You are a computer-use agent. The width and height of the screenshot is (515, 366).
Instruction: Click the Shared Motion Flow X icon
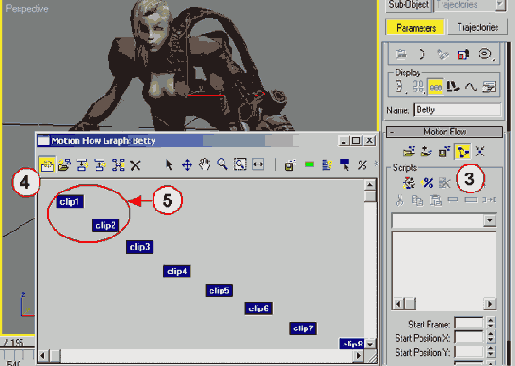coord(480,151)
